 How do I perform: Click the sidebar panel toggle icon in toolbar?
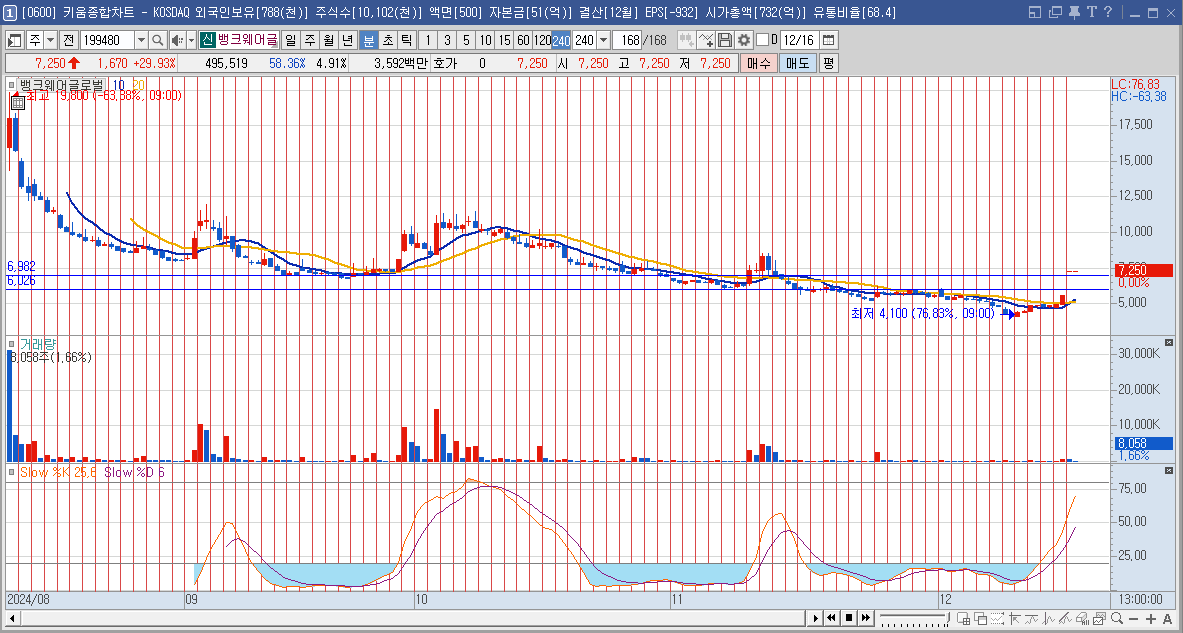pos(15,40)
